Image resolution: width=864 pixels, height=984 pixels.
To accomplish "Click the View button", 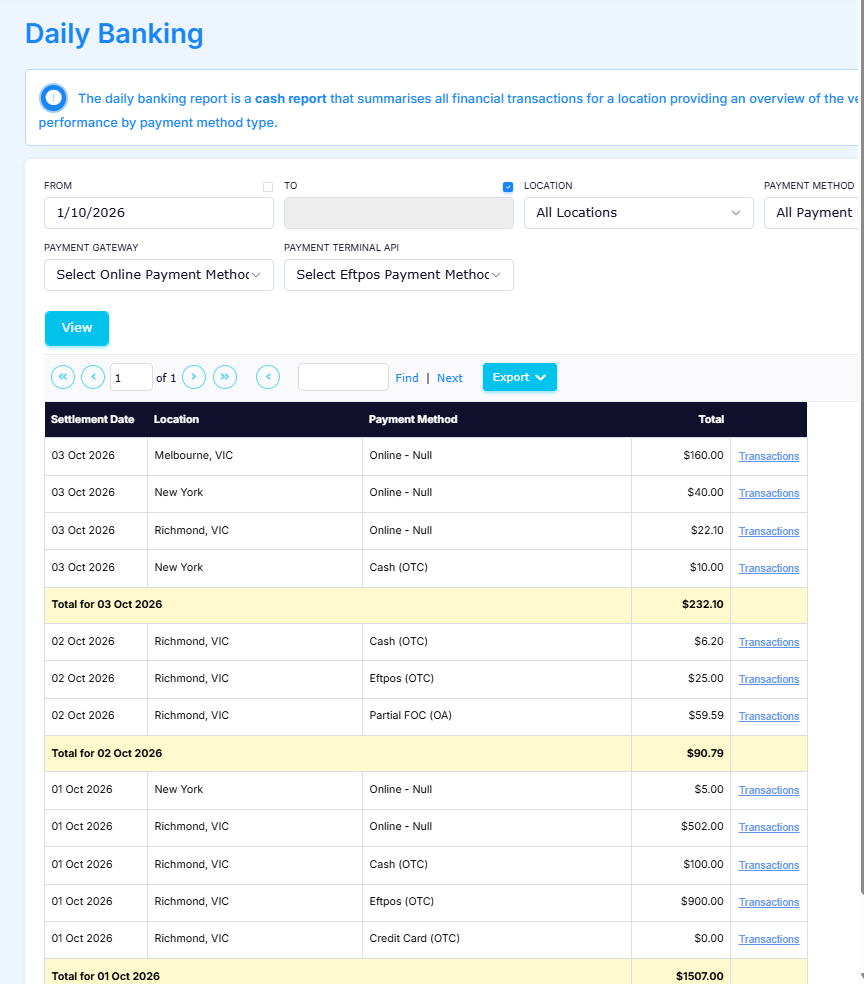I will [x=77, y=328].
